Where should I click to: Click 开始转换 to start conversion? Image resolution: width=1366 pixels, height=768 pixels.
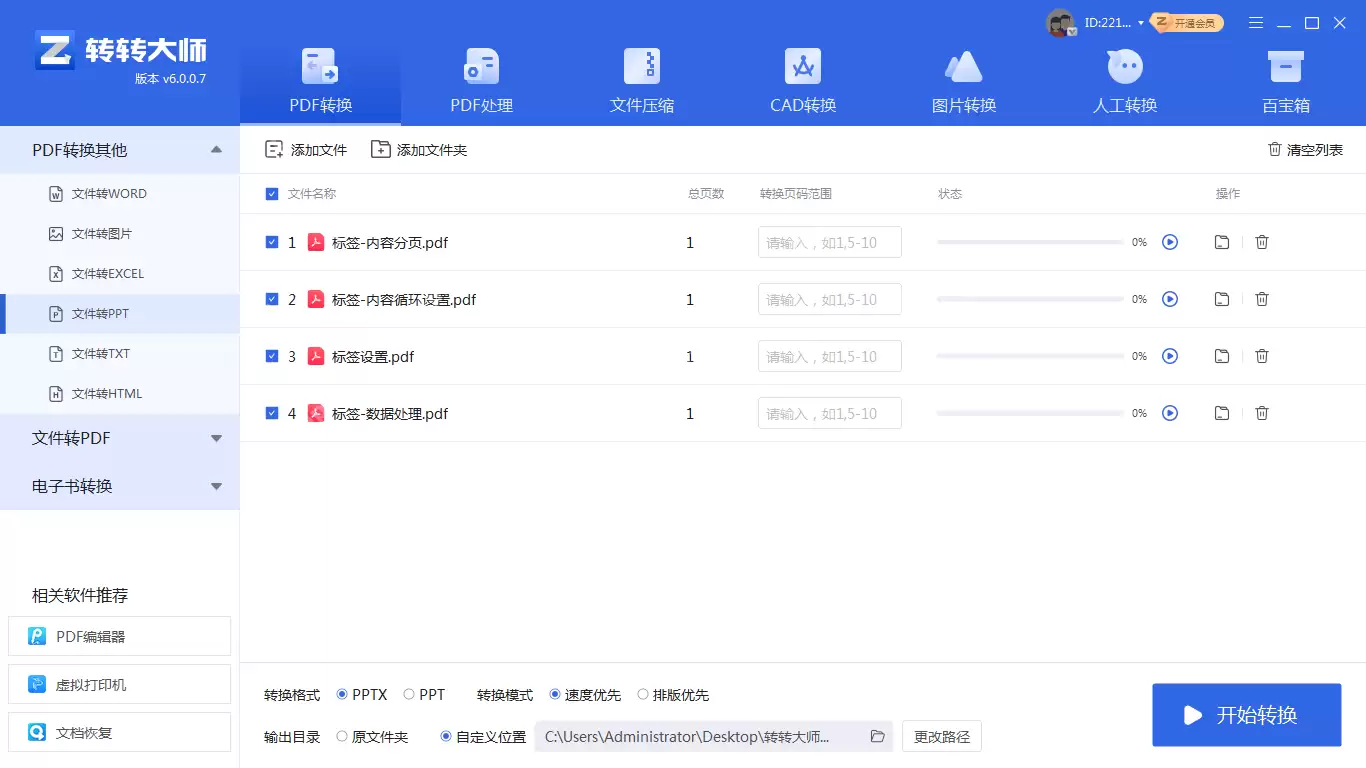[1246, 715]
